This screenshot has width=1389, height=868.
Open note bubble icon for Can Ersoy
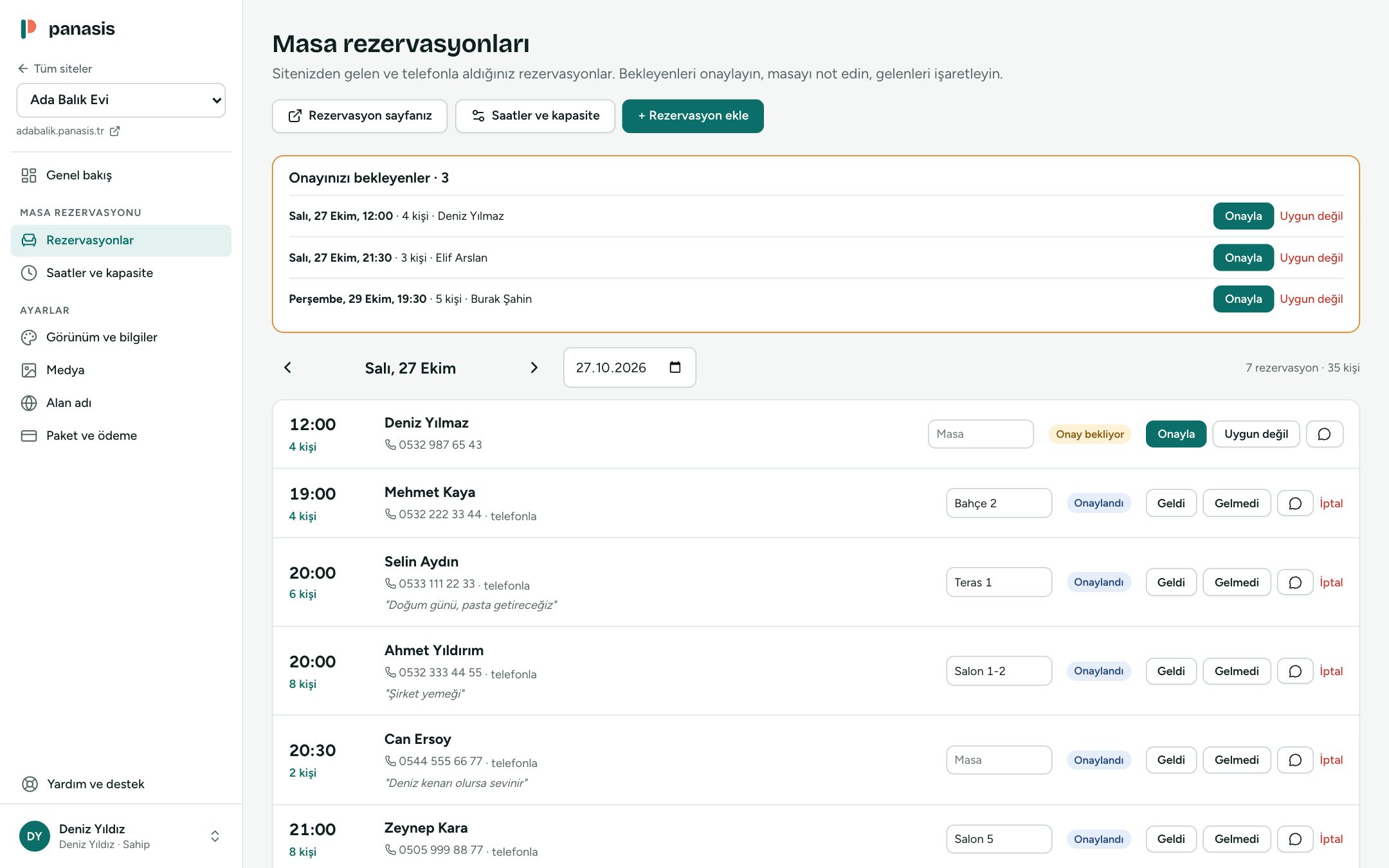click(1295, 760)
